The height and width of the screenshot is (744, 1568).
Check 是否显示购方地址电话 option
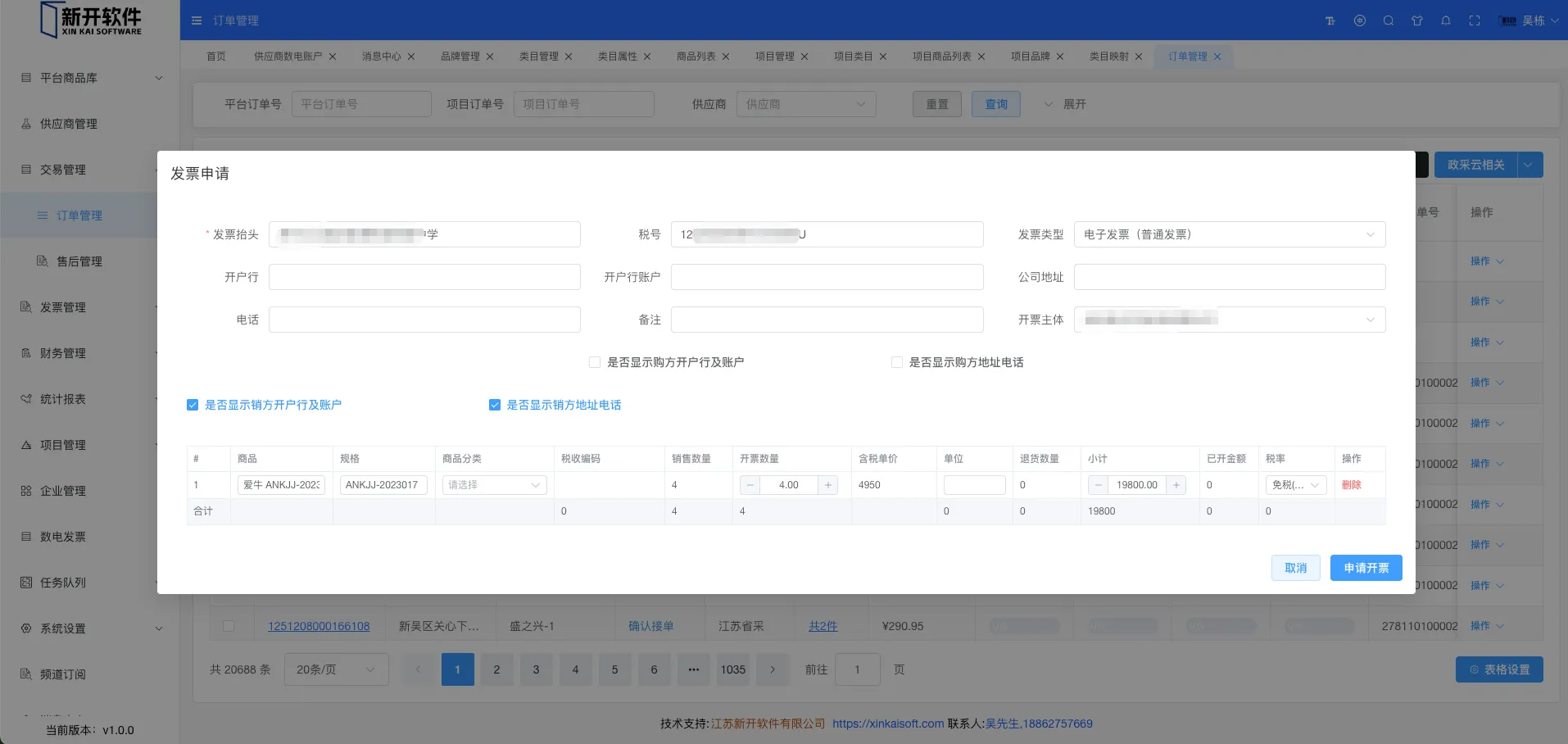pos(897,362)
